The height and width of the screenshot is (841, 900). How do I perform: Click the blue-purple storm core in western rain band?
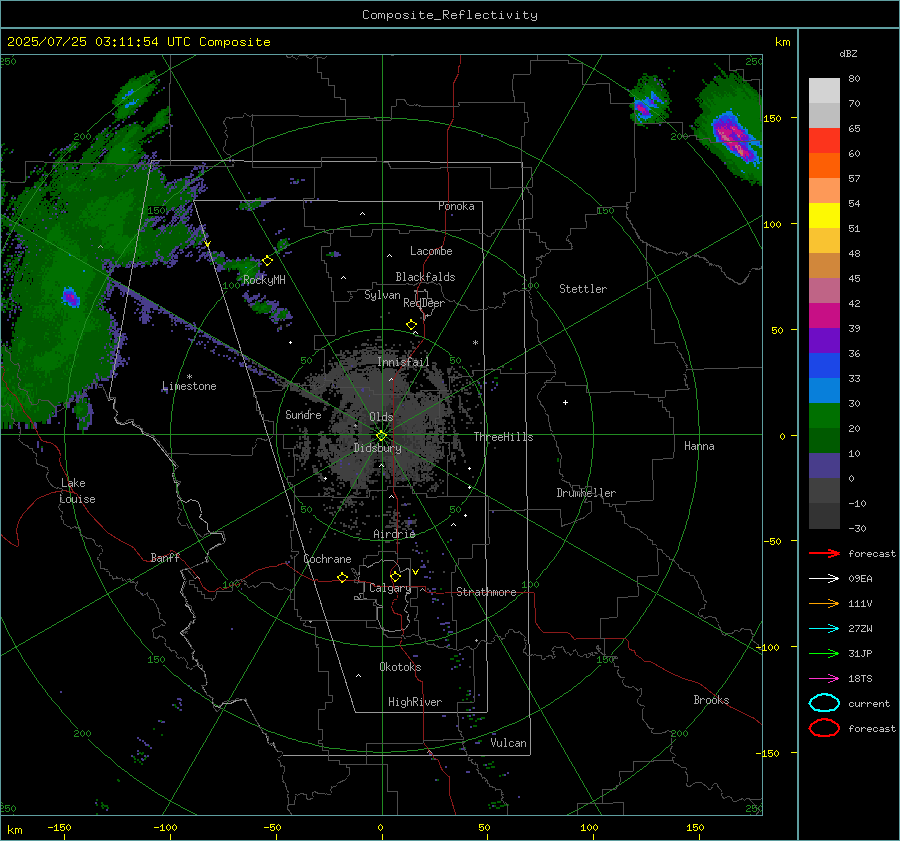pyautogui.click(x=70, y=297)
